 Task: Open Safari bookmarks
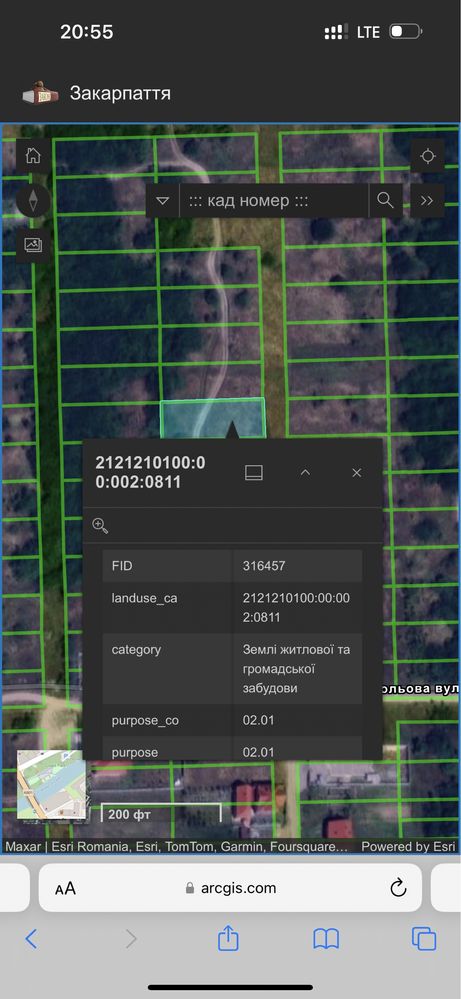click(326, 938)
